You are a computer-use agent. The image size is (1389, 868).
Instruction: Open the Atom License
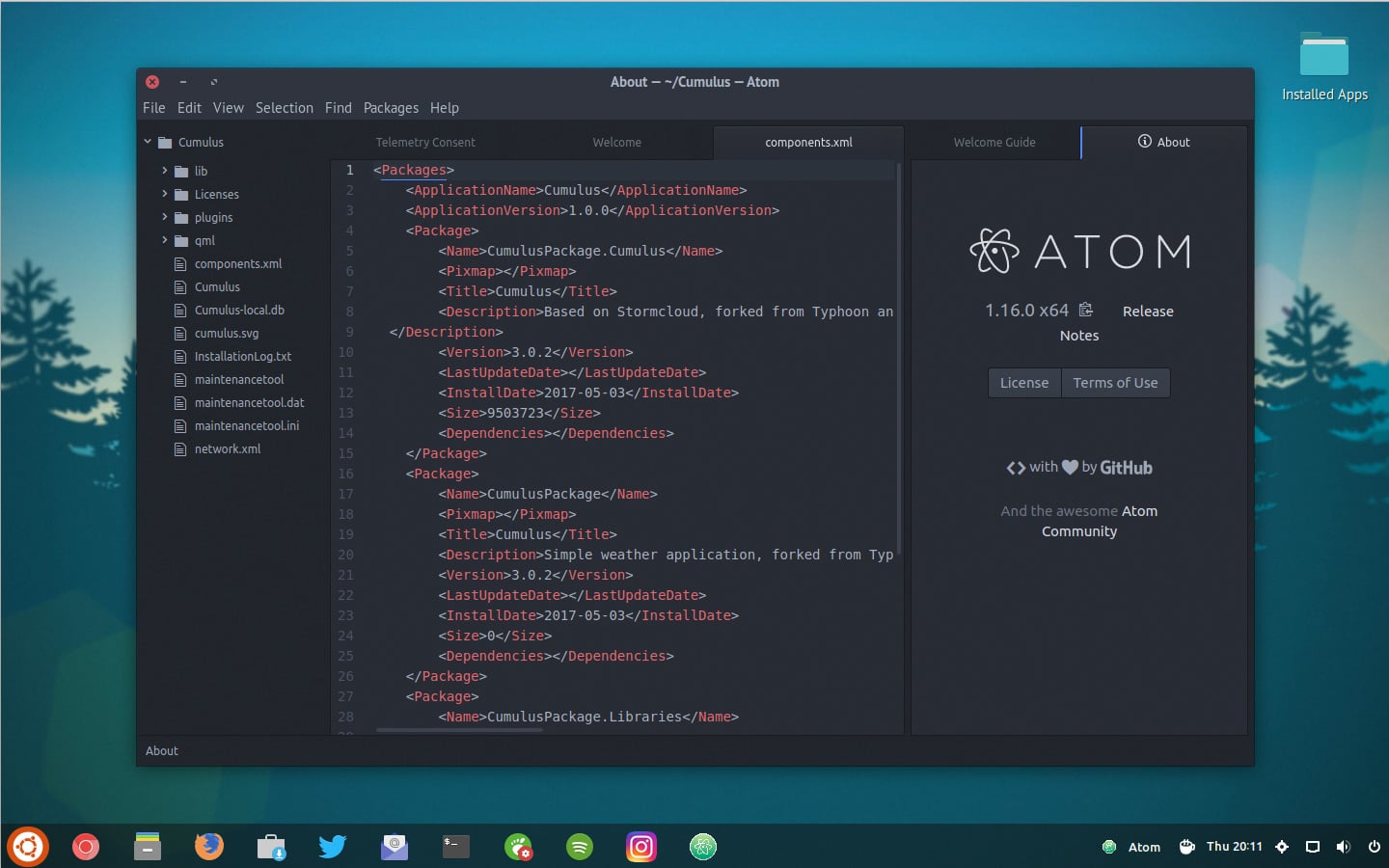tap(1023, 382)
